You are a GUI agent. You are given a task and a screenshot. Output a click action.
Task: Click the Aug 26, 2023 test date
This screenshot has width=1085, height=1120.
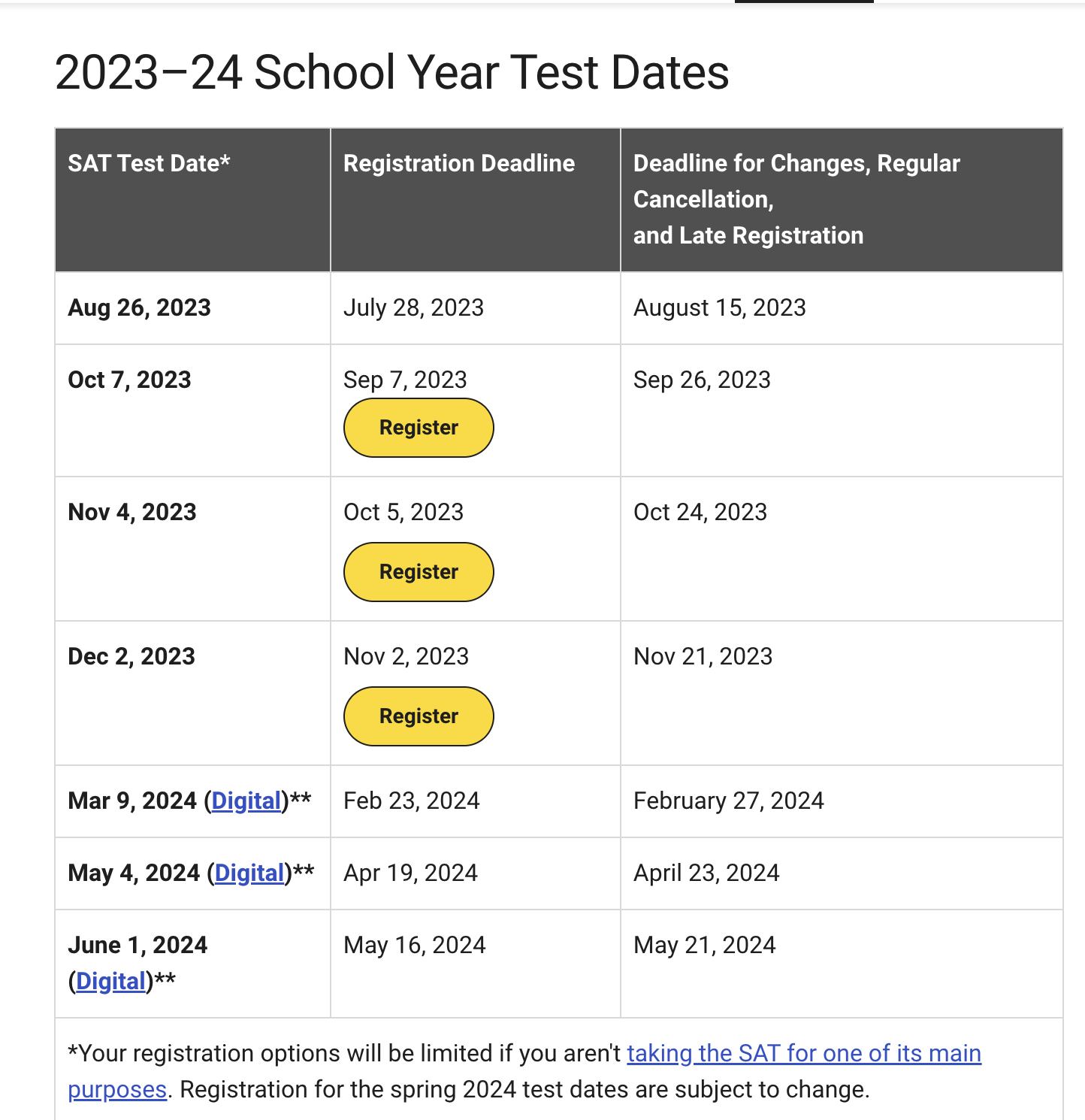(139, 308)
